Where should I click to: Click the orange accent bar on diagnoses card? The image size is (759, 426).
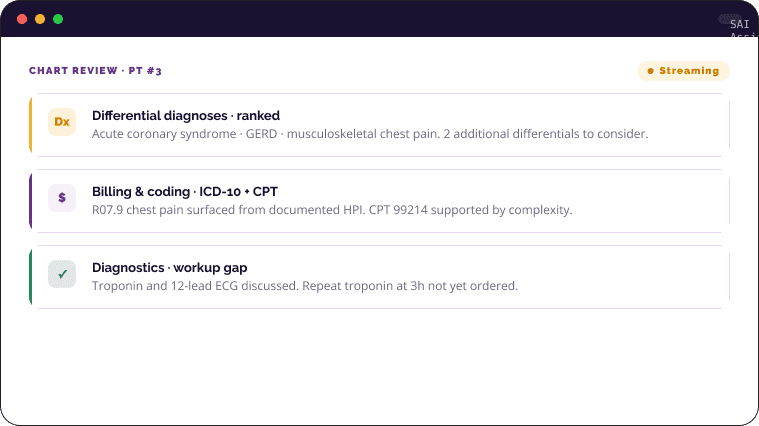(x=30, y=125)
